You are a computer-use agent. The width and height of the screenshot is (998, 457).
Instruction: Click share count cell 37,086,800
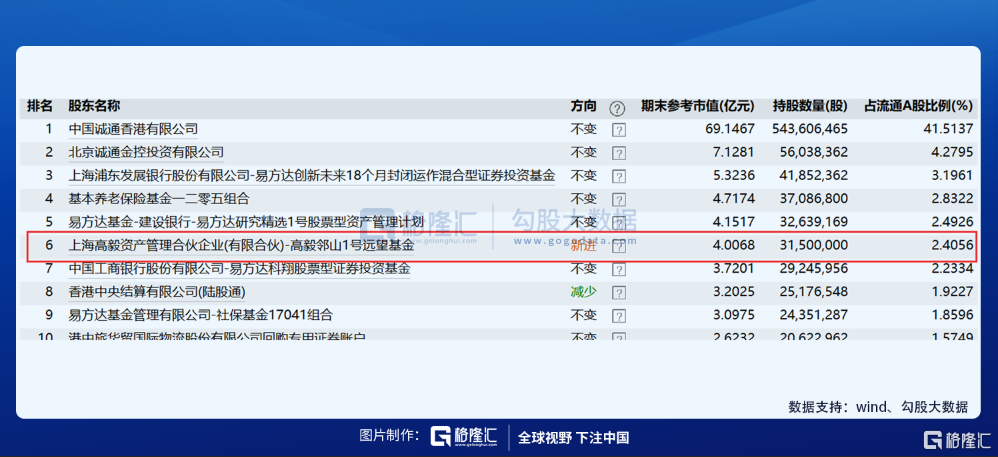pyautogui.click(x=813, y=199)
